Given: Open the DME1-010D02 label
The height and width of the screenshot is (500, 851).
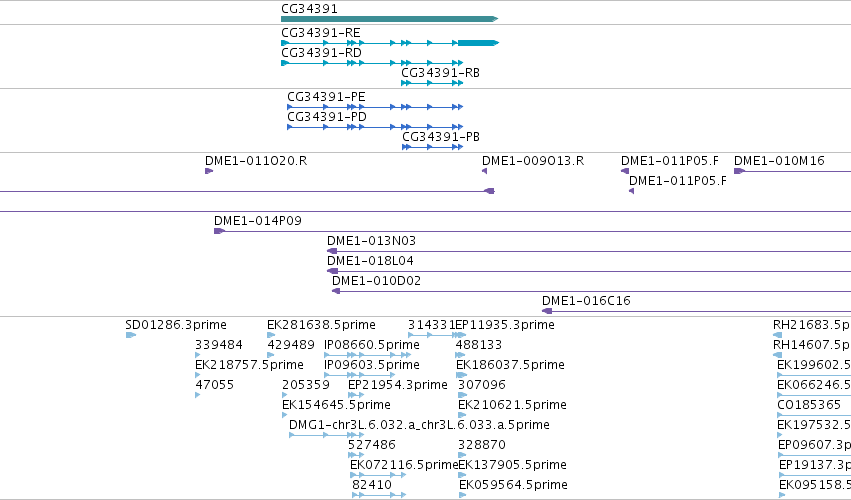Looking at the screenshot, I should [x=376, y=281].
